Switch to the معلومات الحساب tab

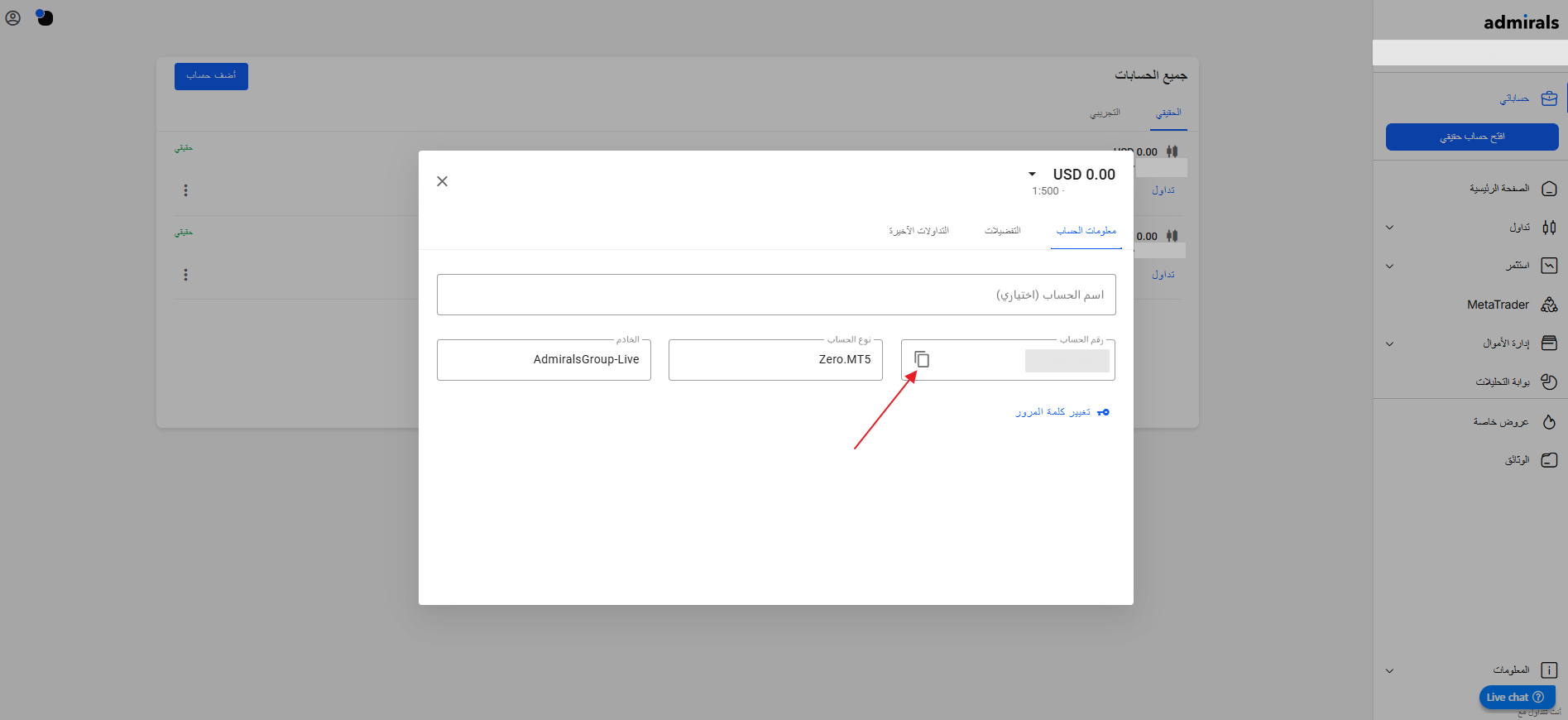click(x=1086, y=231)
